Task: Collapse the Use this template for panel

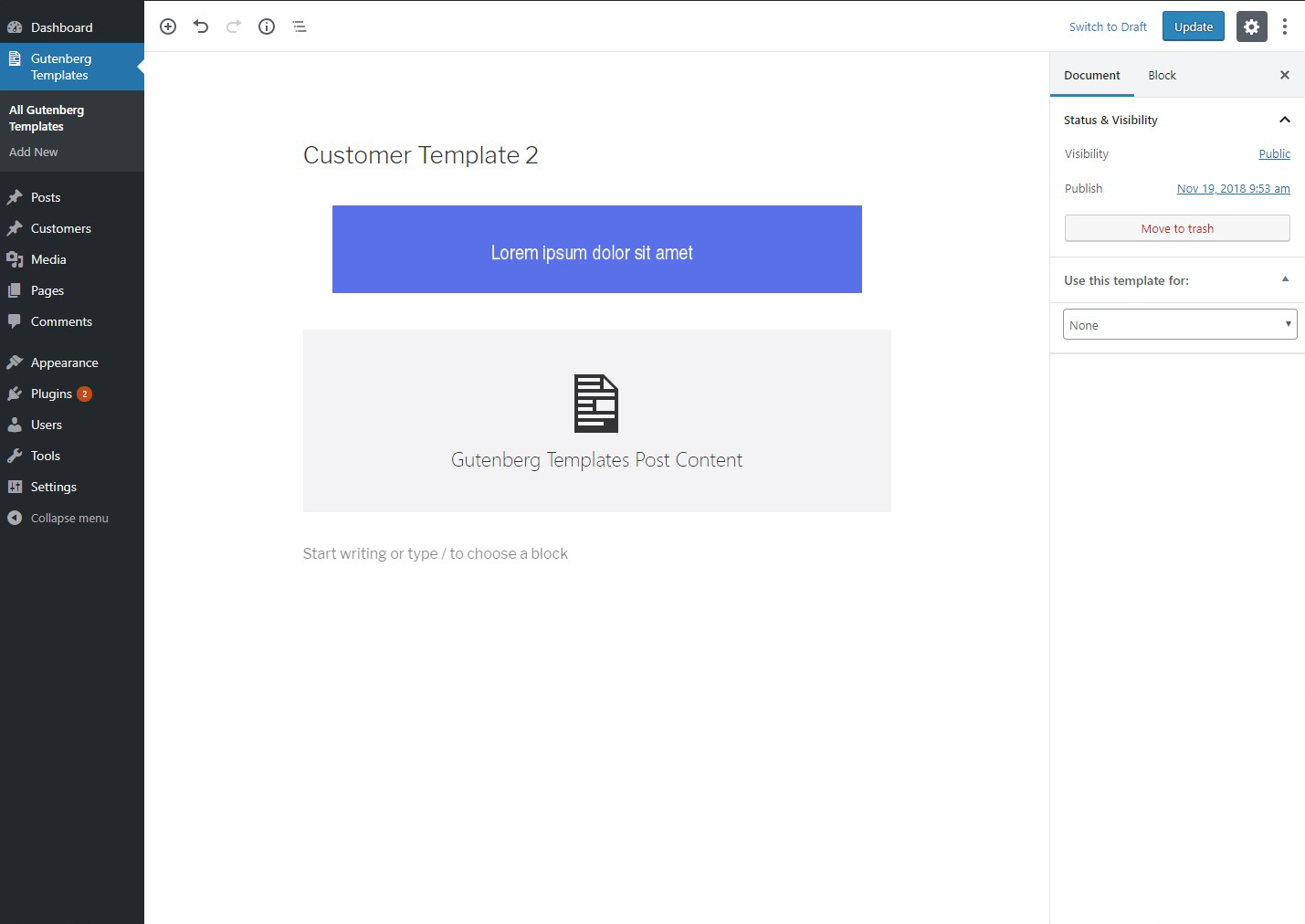Action: (1285, 279)
